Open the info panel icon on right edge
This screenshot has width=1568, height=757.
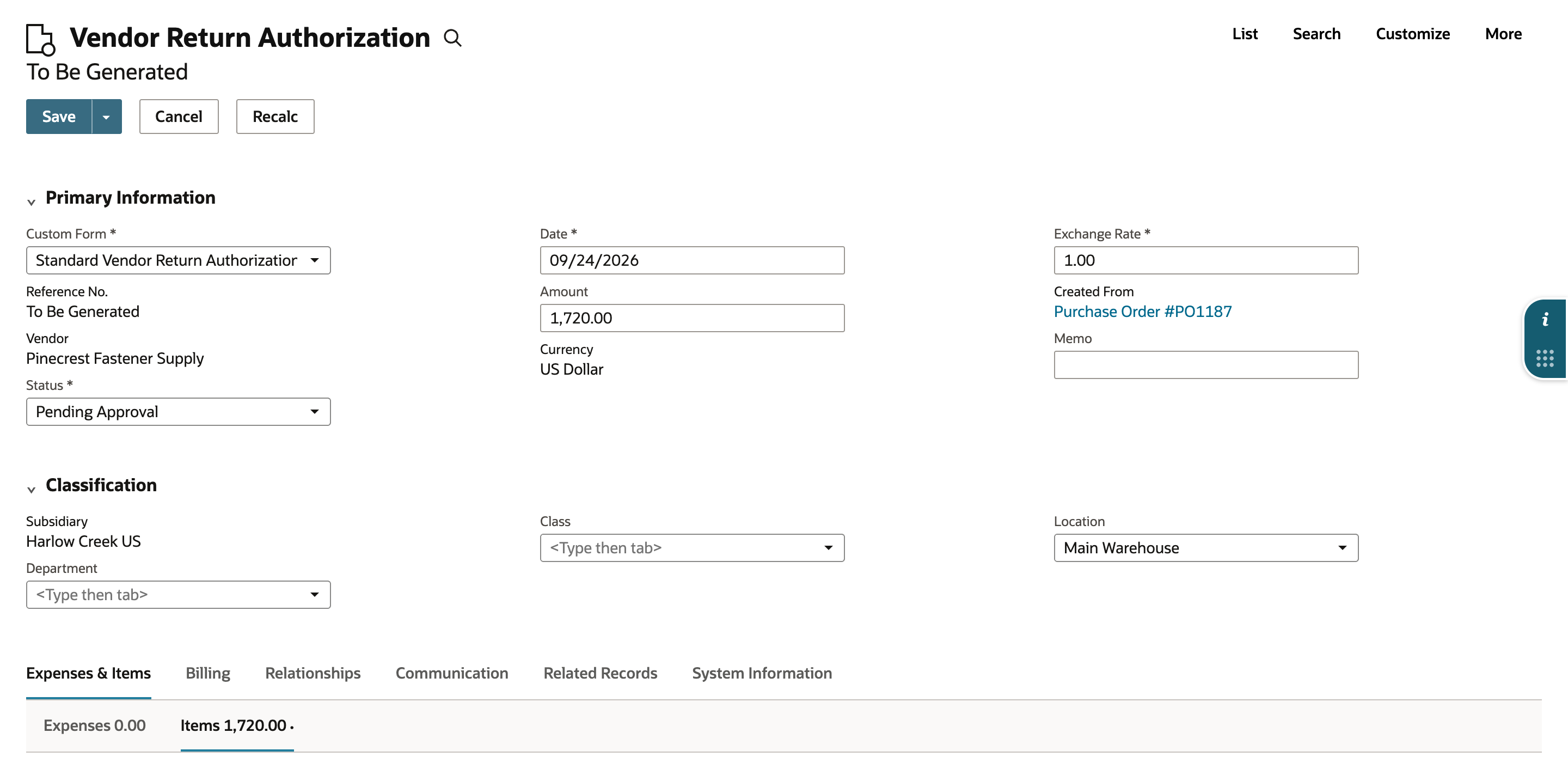(1545, 319)
